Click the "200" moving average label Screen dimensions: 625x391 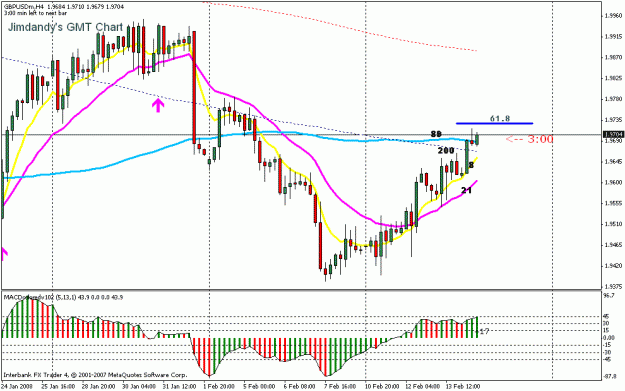pos(446,151)
